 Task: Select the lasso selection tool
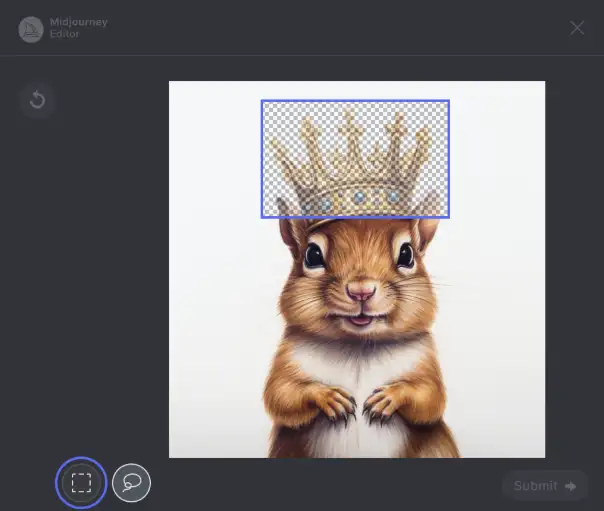coord(131,483)
